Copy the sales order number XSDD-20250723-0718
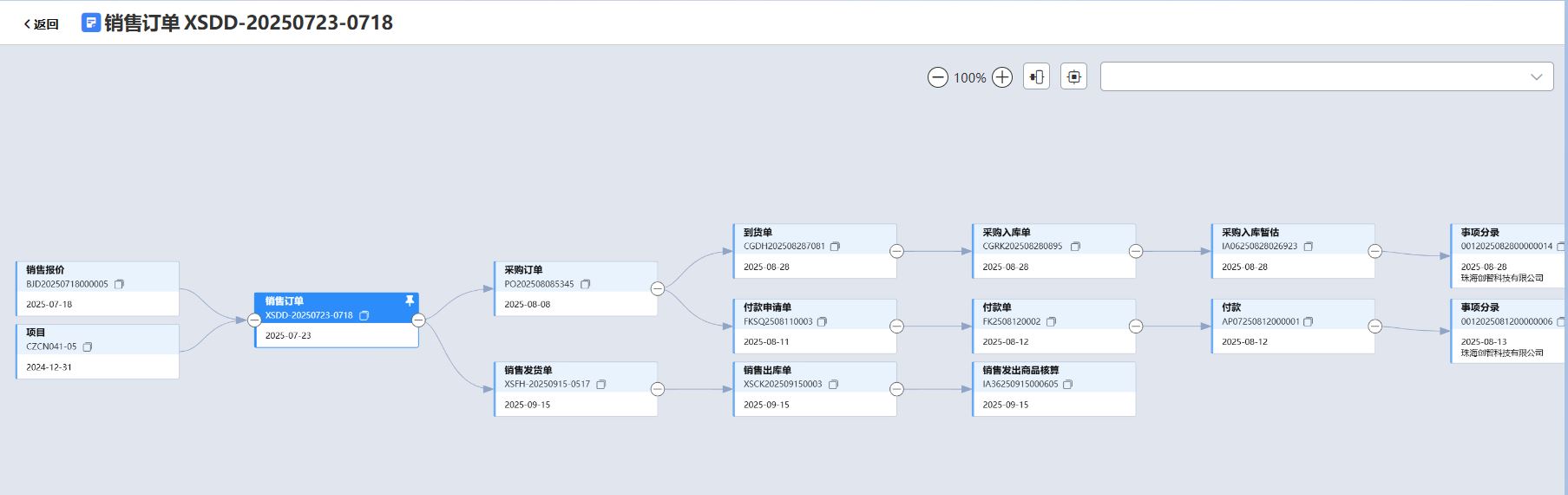Image resolution: width=1568 pixels, height=495 pixels. (364, 315)
